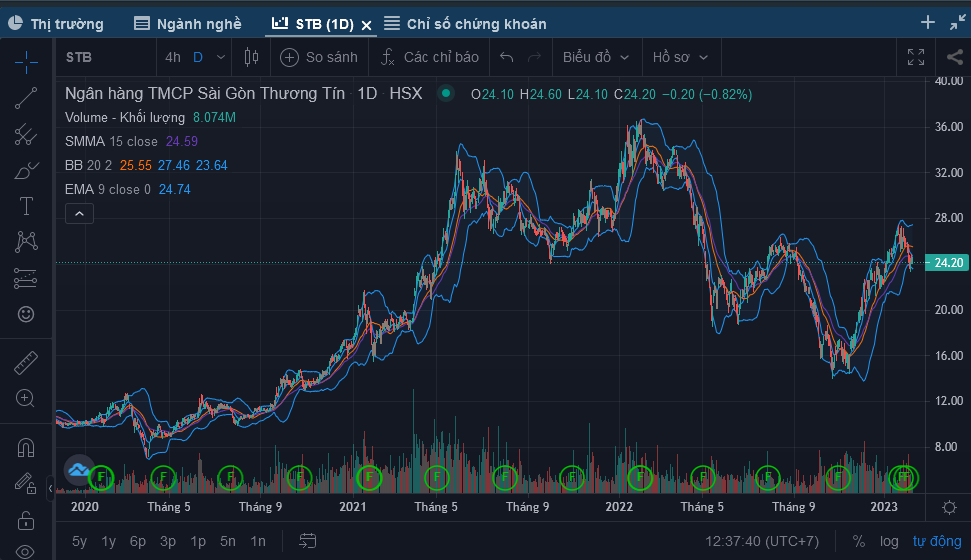971x560 pixels.
Task: Toggle lock all drawing tools
Action: tap(26, 520)
